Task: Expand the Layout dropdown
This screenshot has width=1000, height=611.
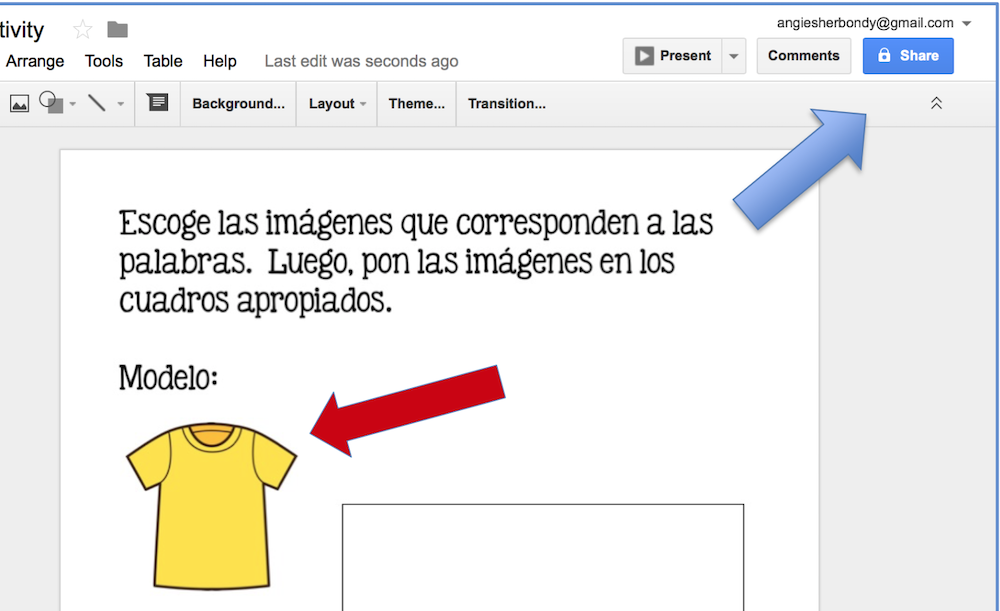Action: pos(337,104)
